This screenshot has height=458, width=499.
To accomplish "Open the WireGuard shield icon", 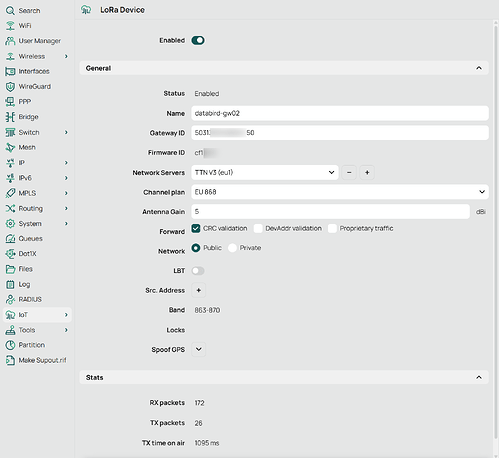I will (10, 87).
